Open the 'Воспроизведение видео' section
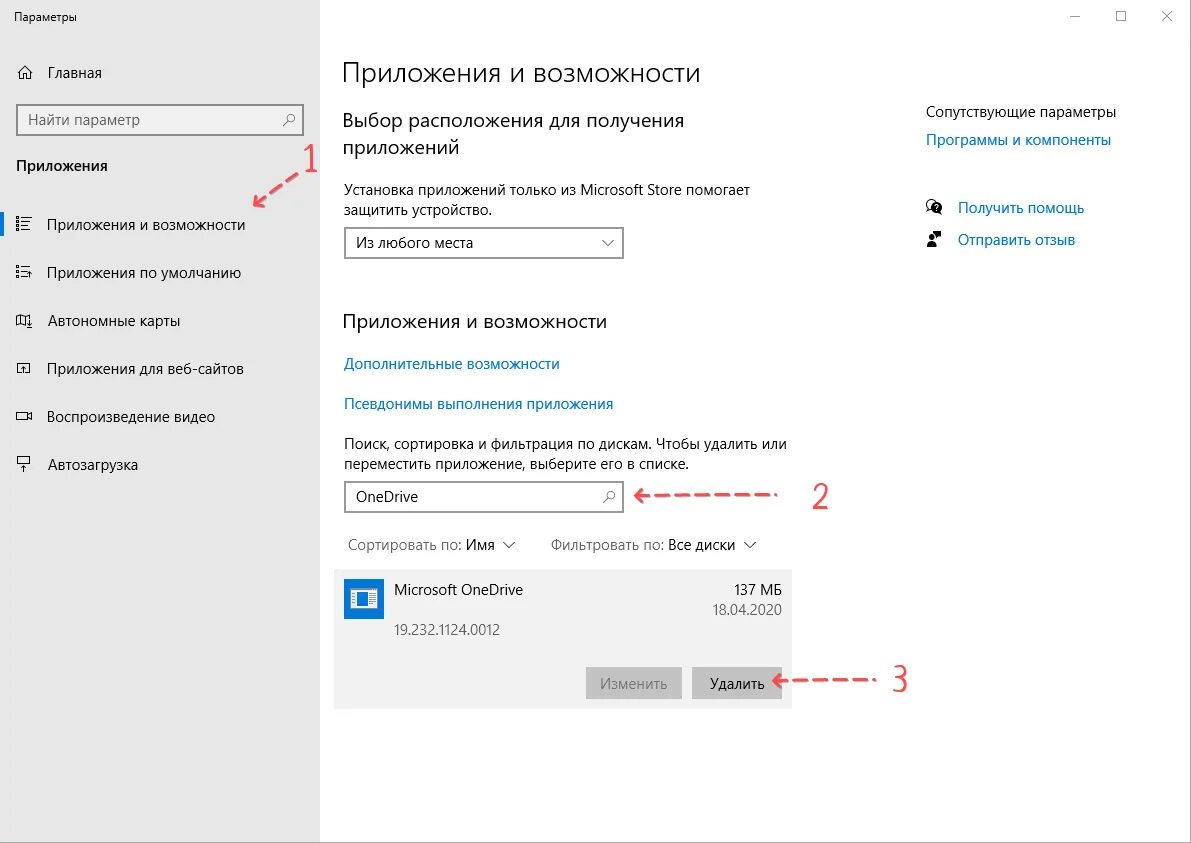Screen dimensions: 1191x843 click(131, 416)
